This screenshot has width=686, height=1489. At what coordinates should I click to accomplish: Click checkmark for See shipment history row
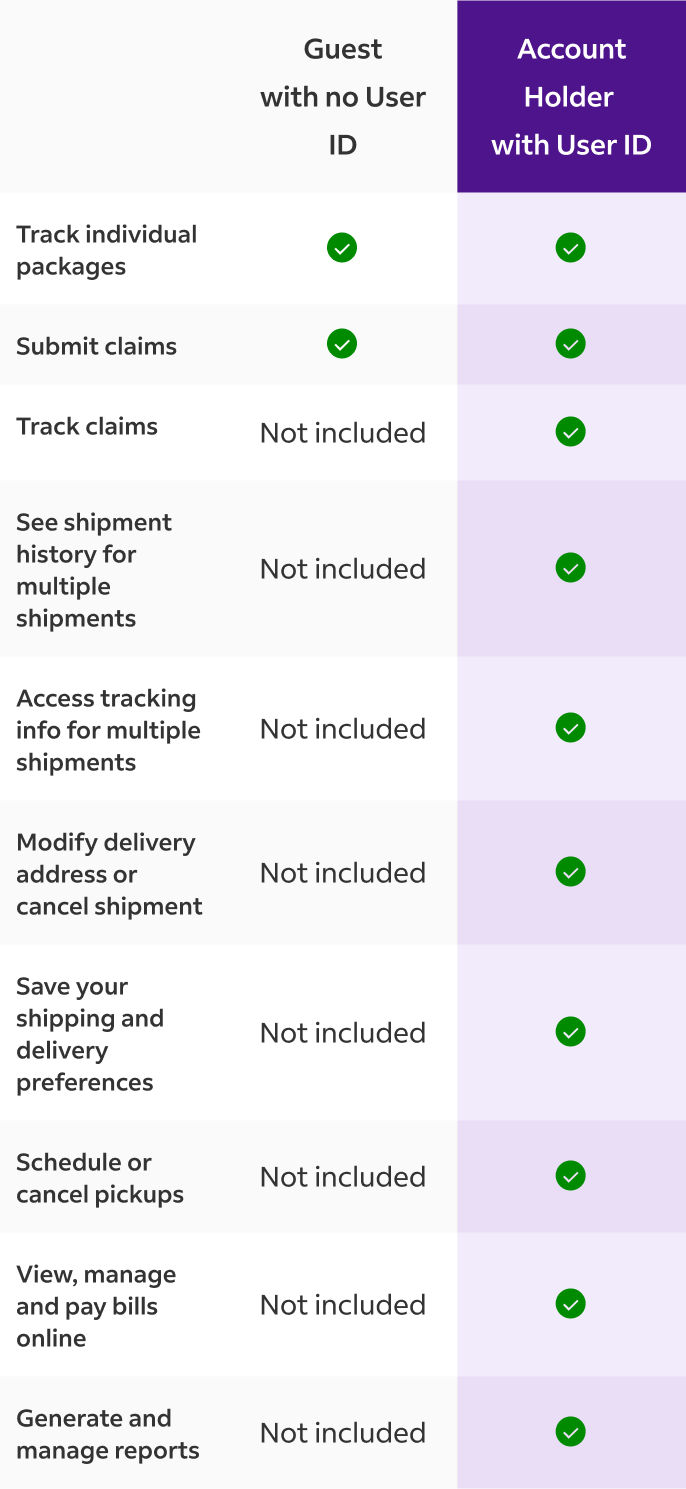pyautogui.click(x=571, y=568)
